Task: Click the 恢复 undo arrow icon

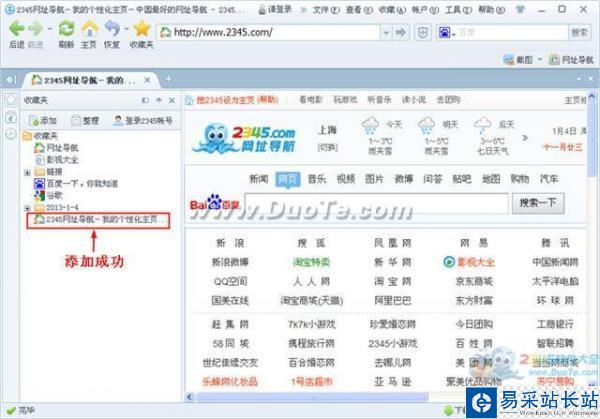Action: click(112, 29)
